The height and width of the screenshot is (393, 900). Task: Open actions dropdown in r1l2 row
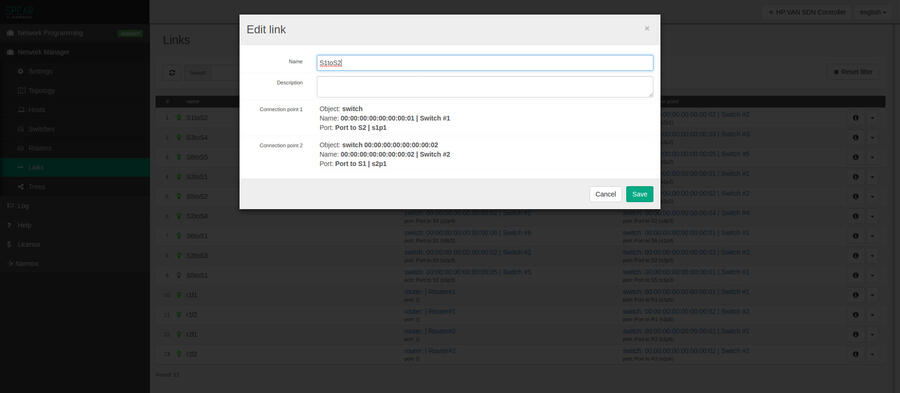tap(872, 315)
